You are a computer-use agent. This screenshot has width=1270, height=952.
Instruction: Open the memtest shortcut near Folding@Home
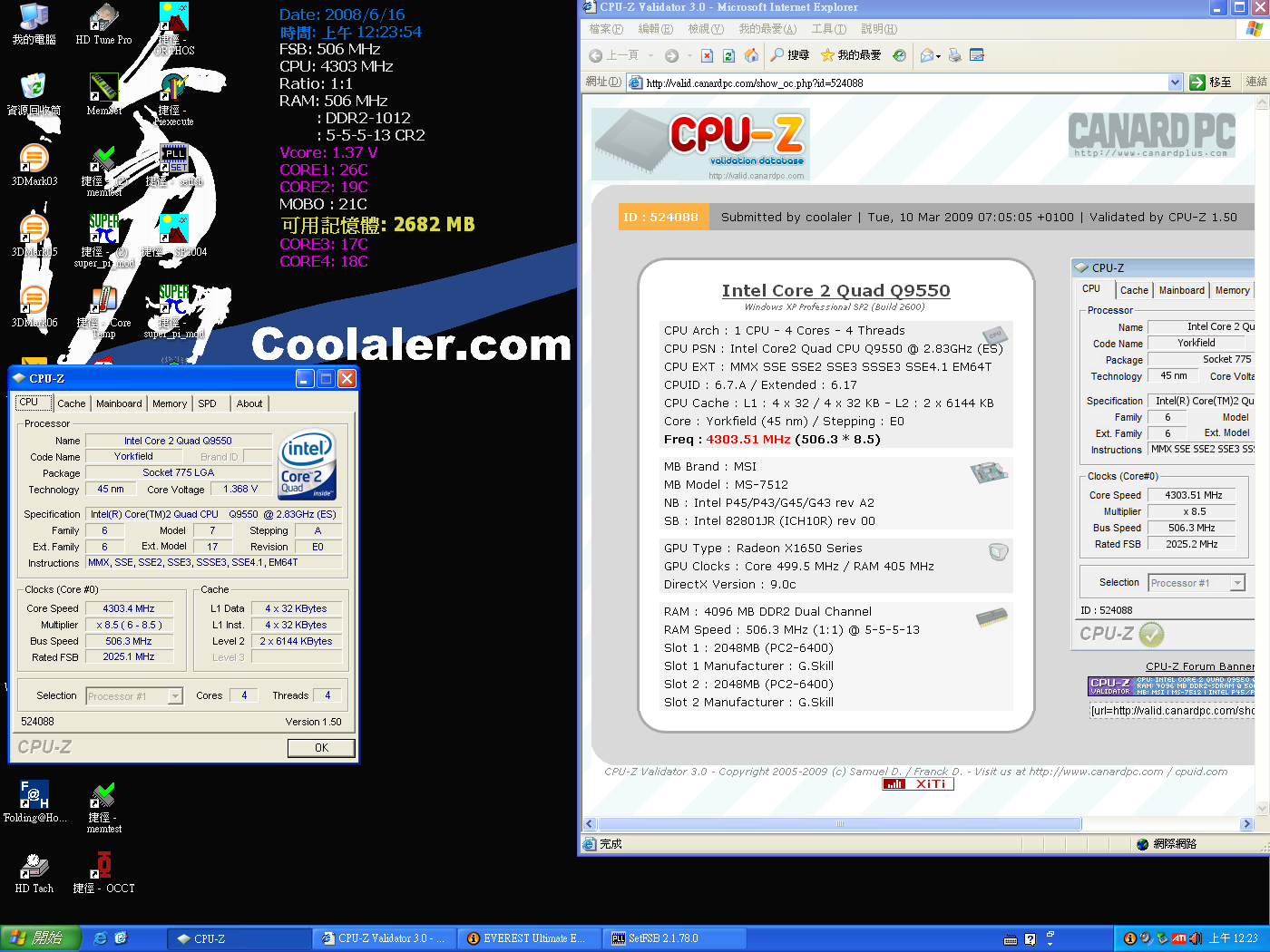tap(103, 807)
